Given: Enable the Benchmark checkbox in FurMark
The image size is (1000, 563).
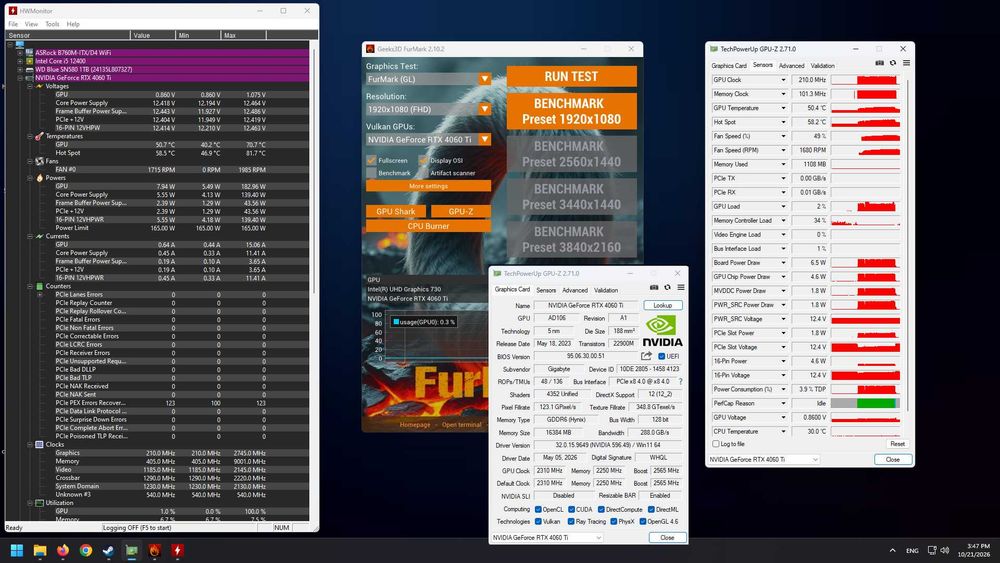Looking at the screenshot, I should tap(371, 172).
